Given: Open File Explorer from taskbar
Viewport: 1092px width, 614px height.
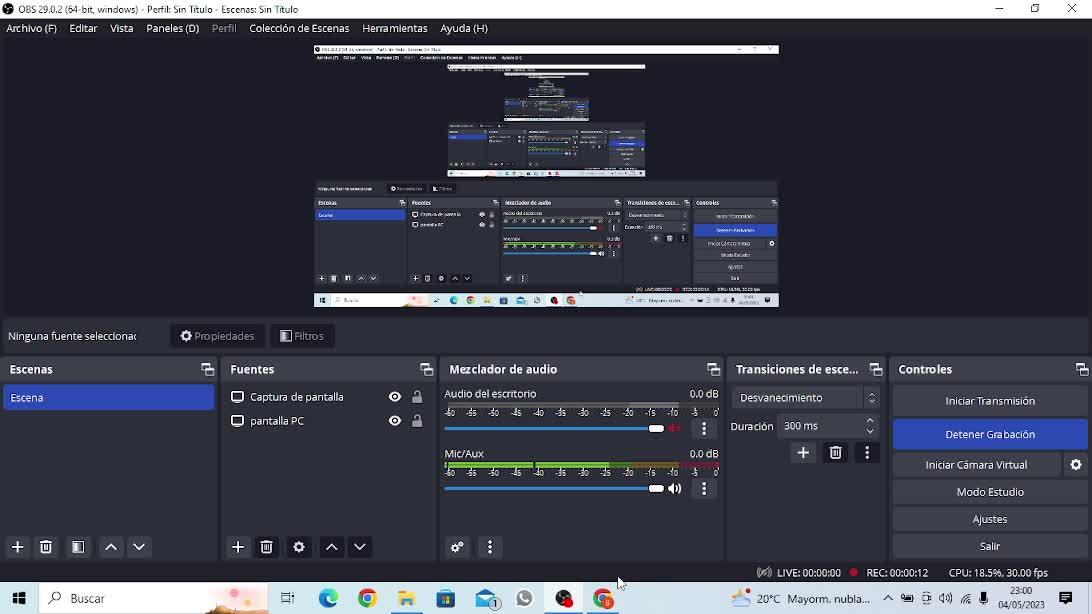Looking at the screenshot, I should (x=407, y=599).
